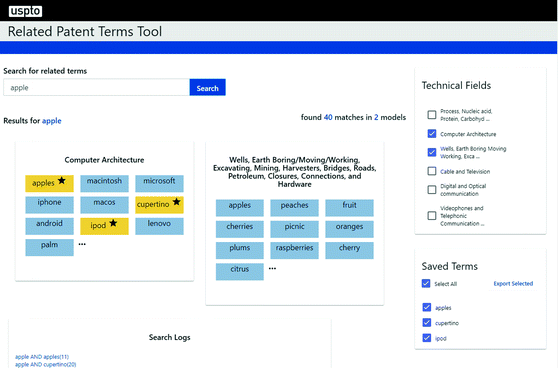The width and height of the screenshot is (558, 368).
Task: Select the peaches term tile
Action: 295,208
